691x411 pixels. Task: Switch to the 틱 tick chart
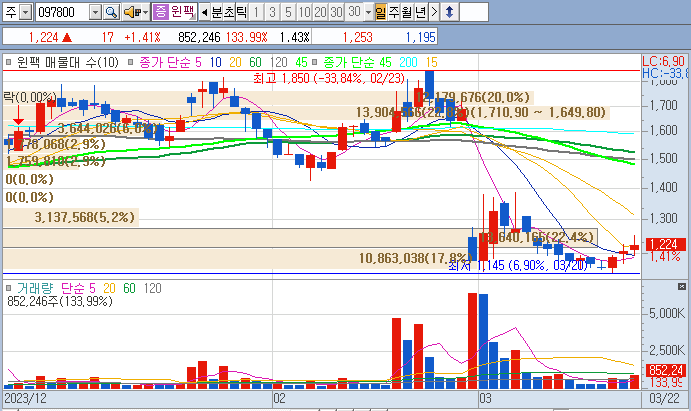(241, 12)
